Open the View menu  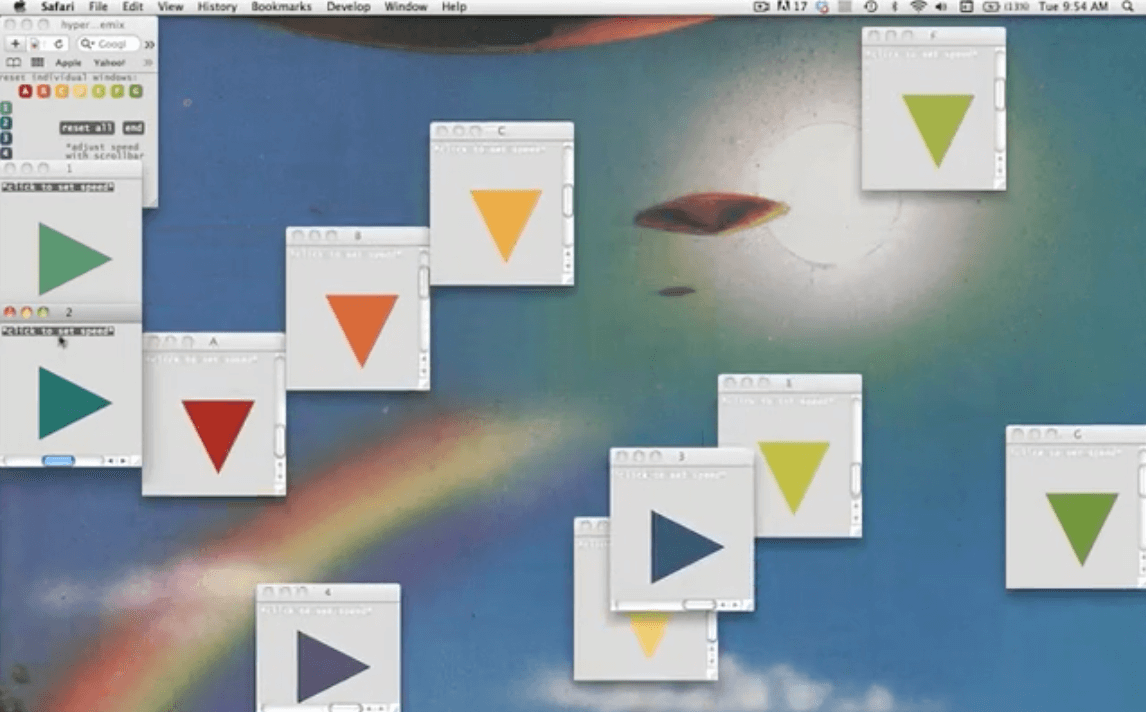click(x=170, y=7)
